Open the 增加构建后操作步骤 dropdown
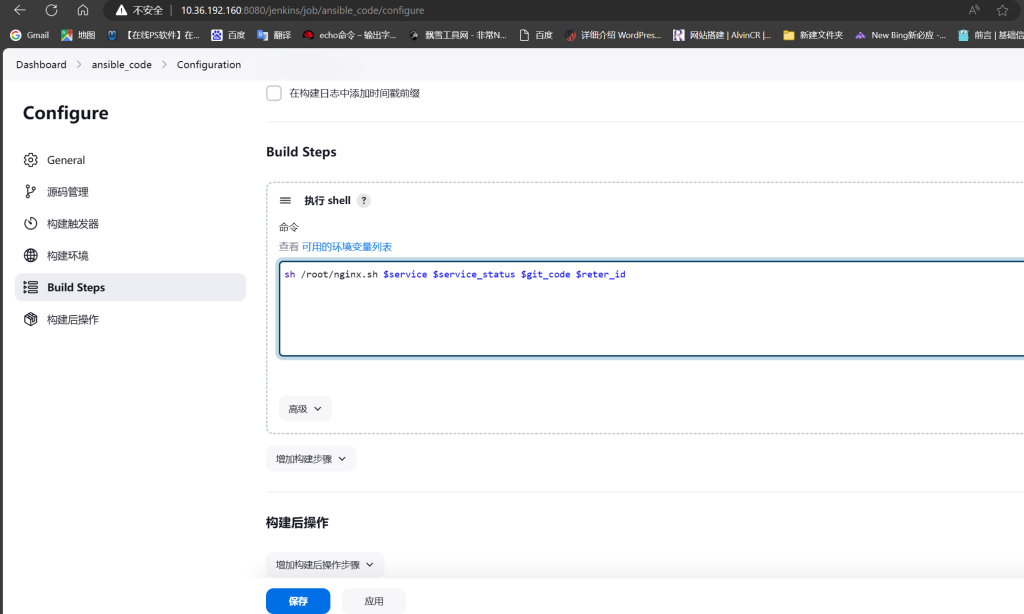This screenshot has height=614, width=1024. (x=325, y=564)
